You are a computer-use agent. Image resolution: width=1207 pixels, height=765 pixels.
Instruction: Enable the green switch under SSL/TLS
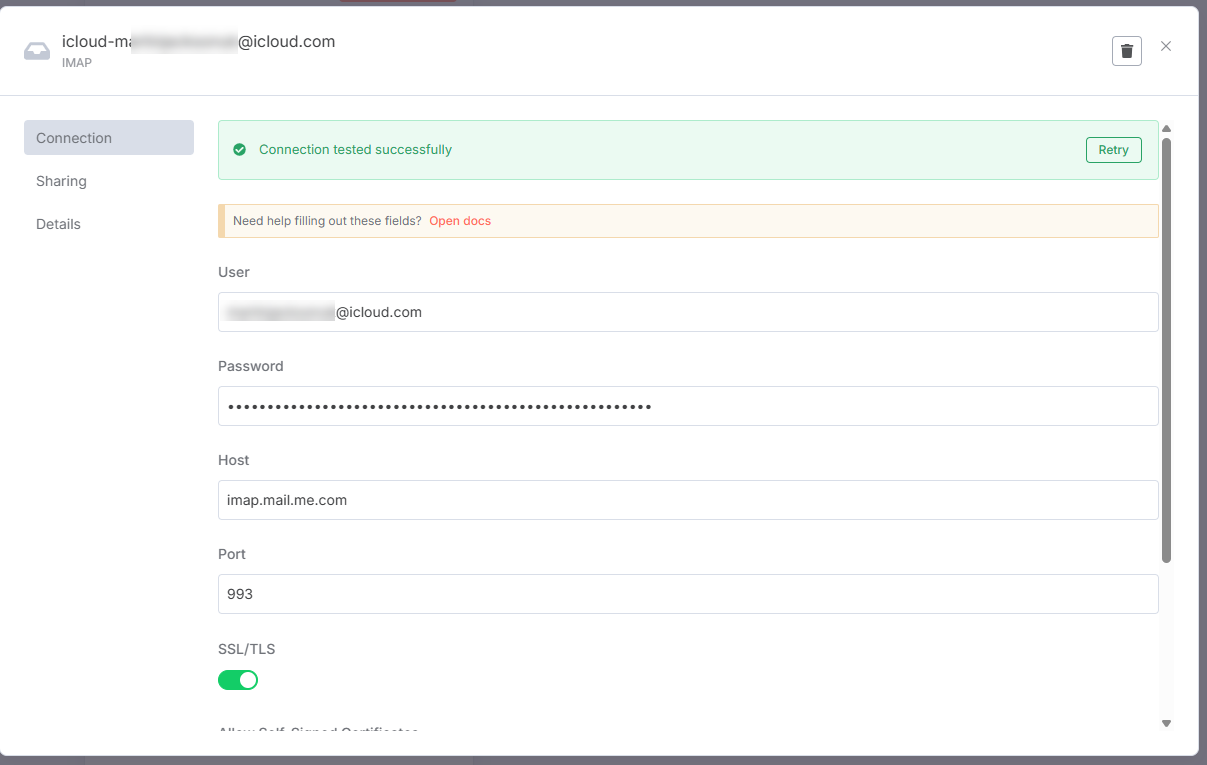point(238,679)
